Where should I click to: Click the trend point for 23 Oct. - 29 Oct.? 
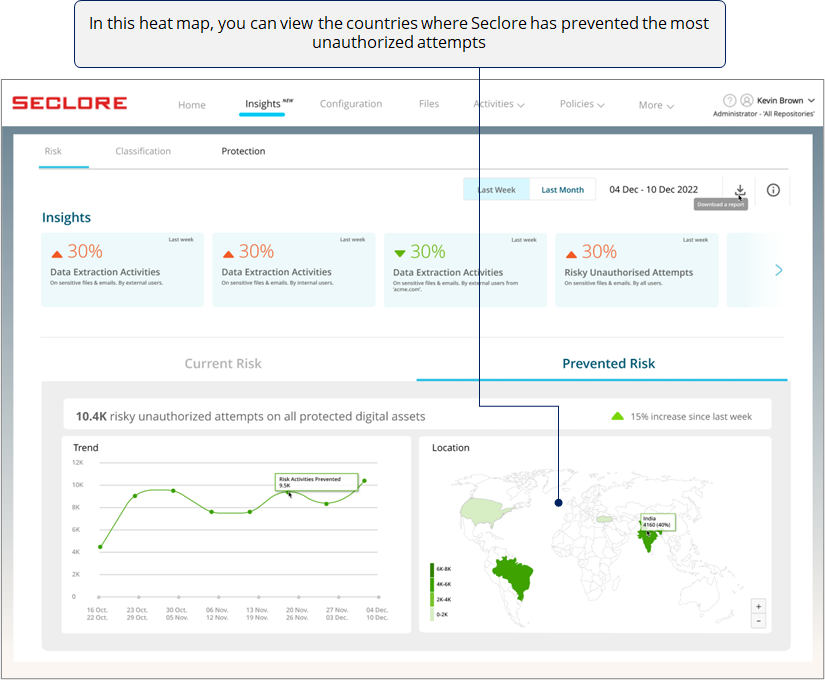point(135,496)
